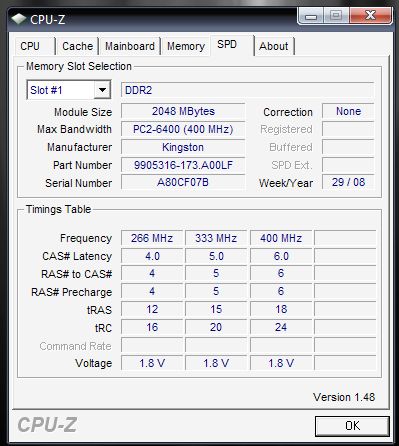Click the RAS# Precharge label
The height and width of the screenshot is (446, 399).
pos(71,292)
